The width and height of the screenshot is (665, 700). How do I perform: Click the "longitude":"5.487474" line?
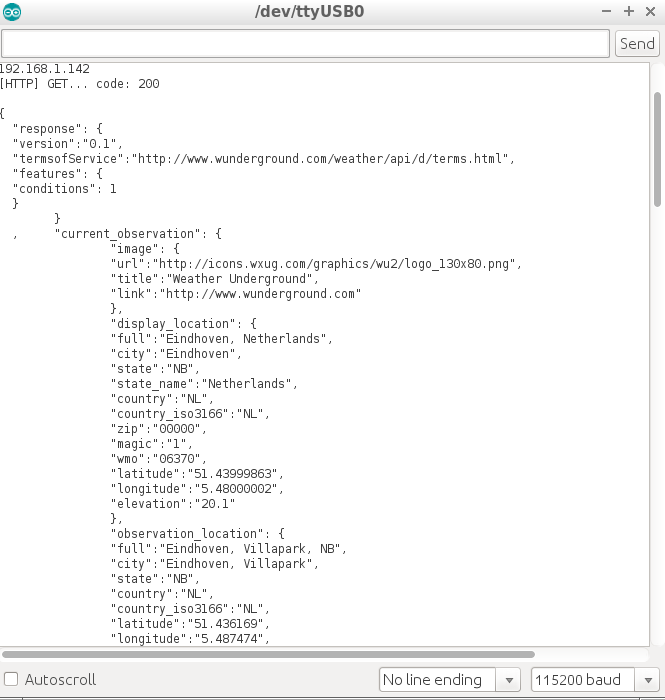[190, 639]
